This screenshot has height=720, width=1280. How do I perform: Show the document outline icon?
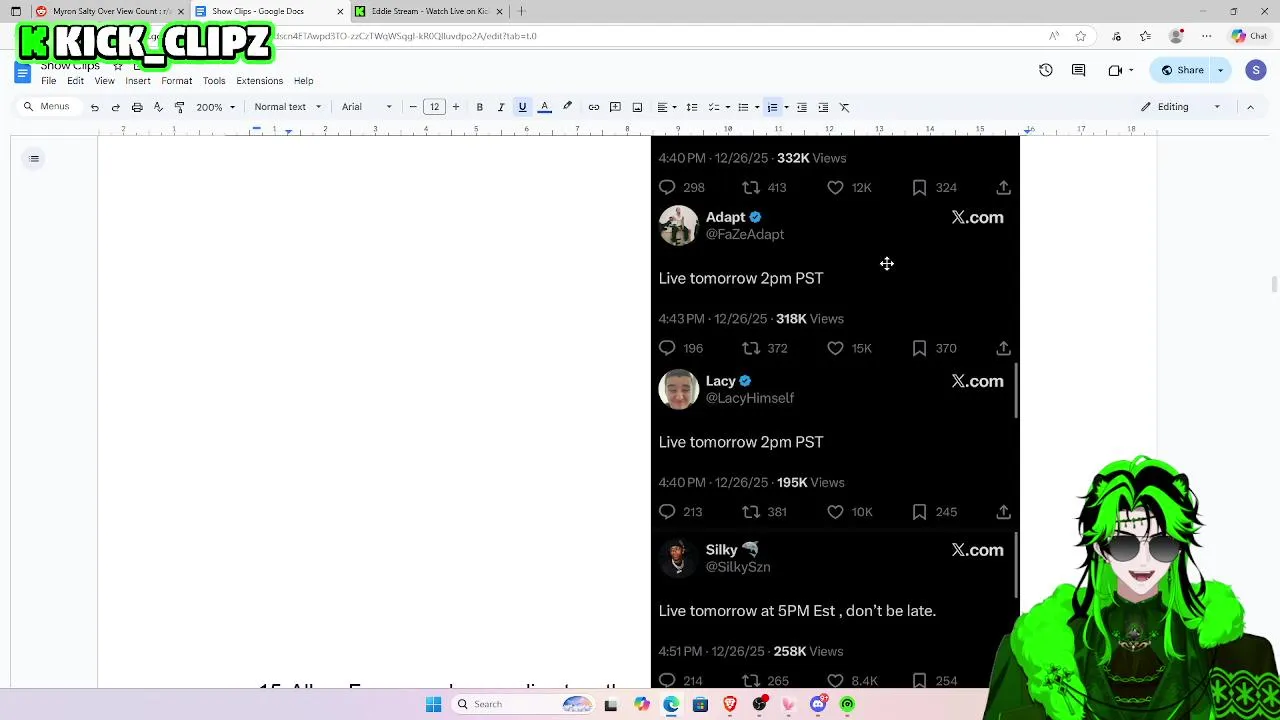34,158
